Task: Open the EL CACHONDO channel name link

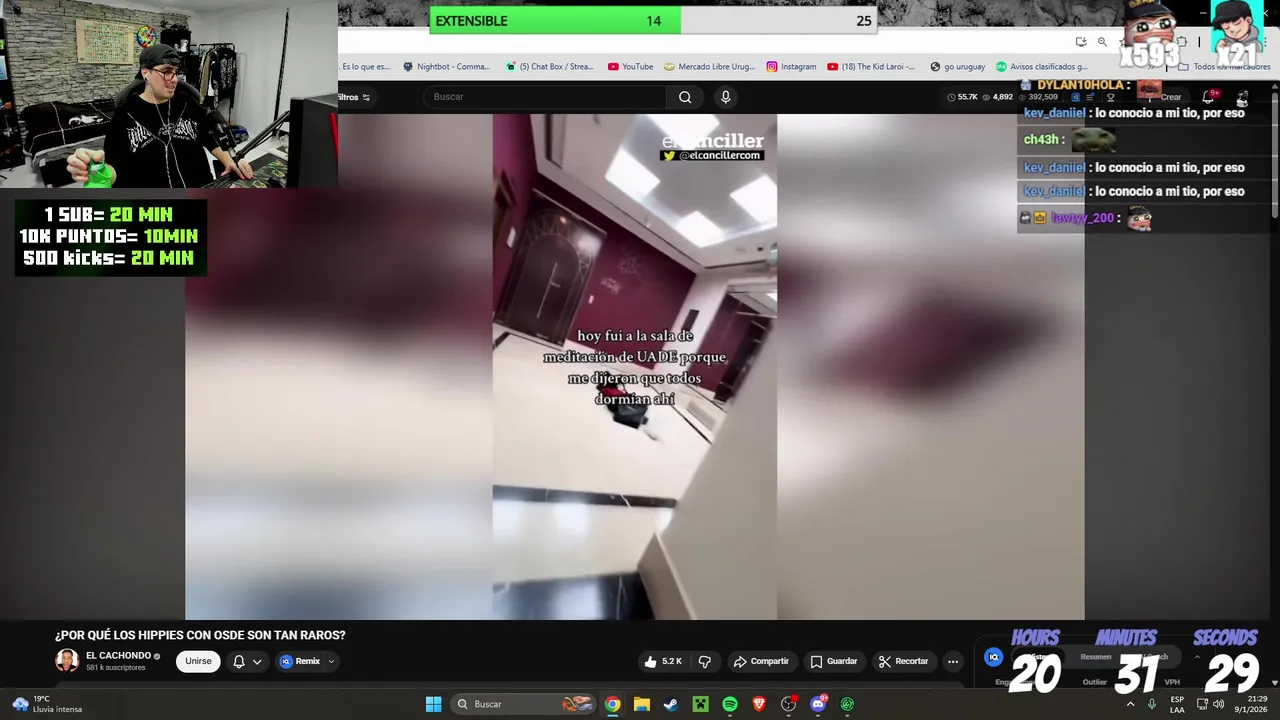Action: tap(118, 656)
